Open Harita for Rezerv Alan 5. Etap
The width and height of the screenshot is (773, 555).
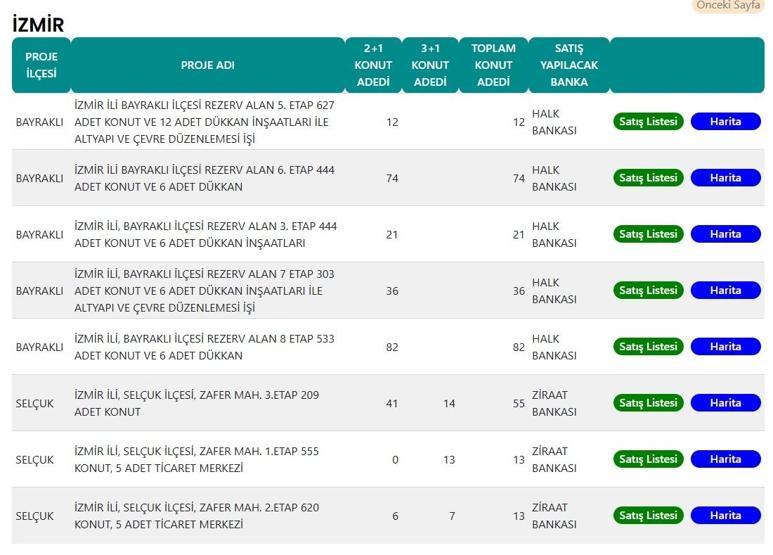726,122
